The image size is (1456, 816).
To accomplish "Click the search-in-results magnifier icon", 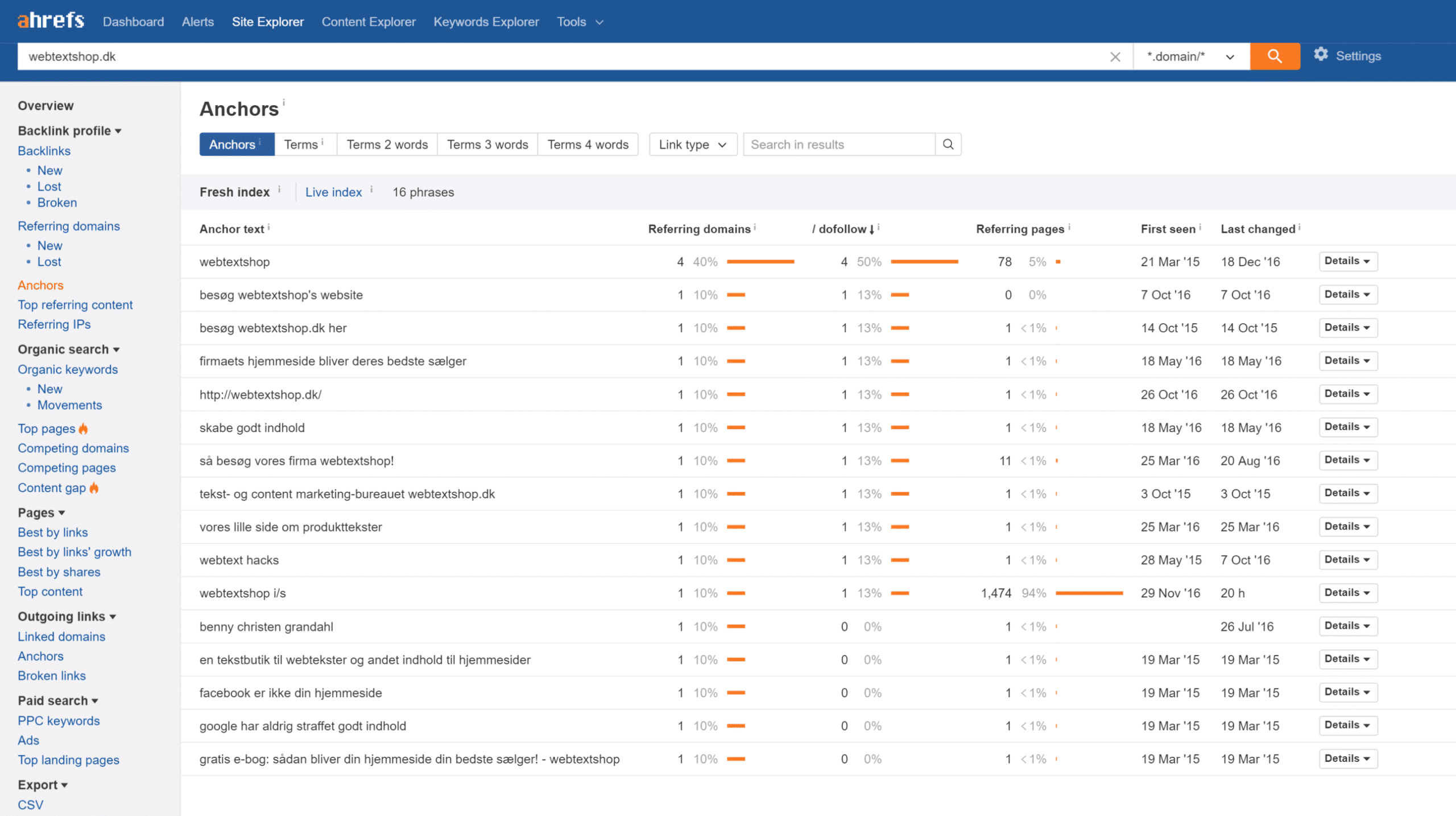I will coord(948,145).
